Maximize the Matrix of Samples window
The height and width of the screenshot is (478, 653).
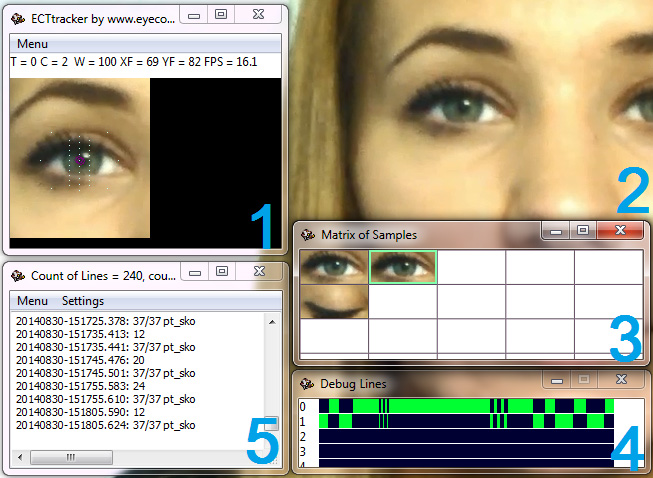coord(583,231)
